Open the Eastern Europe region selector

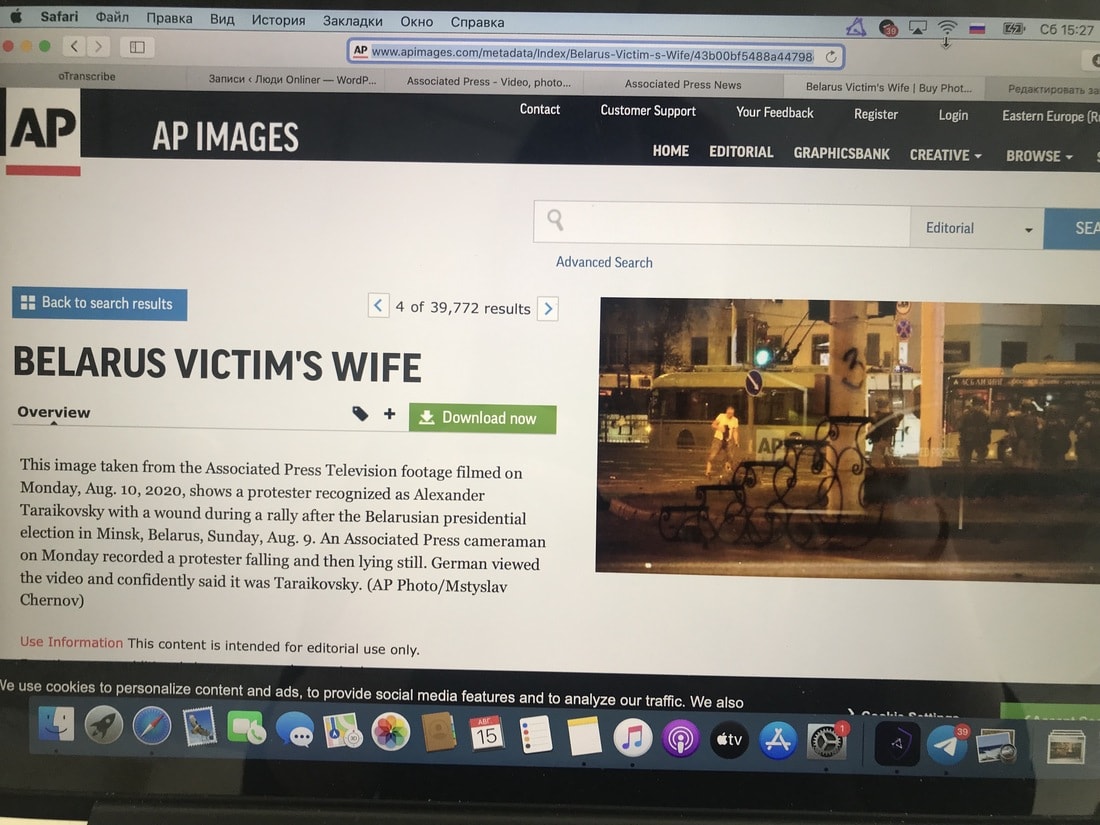pos(1049,116)
